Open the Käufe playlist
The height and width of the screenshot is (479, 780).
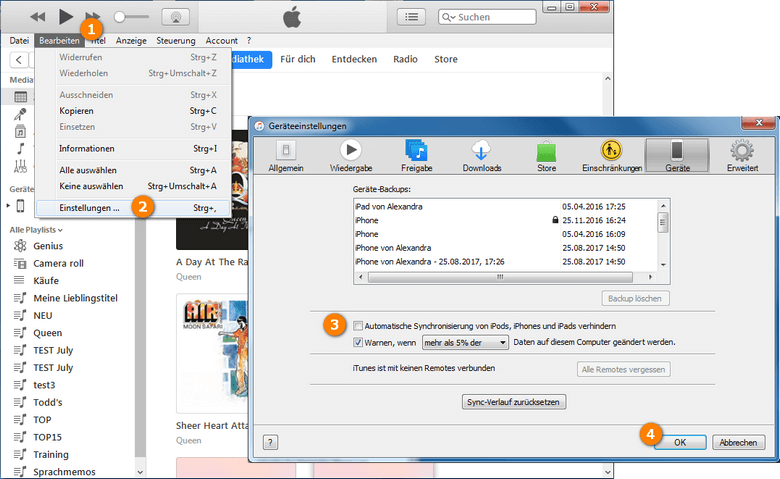pyautogui.click(x=46, y=281)
